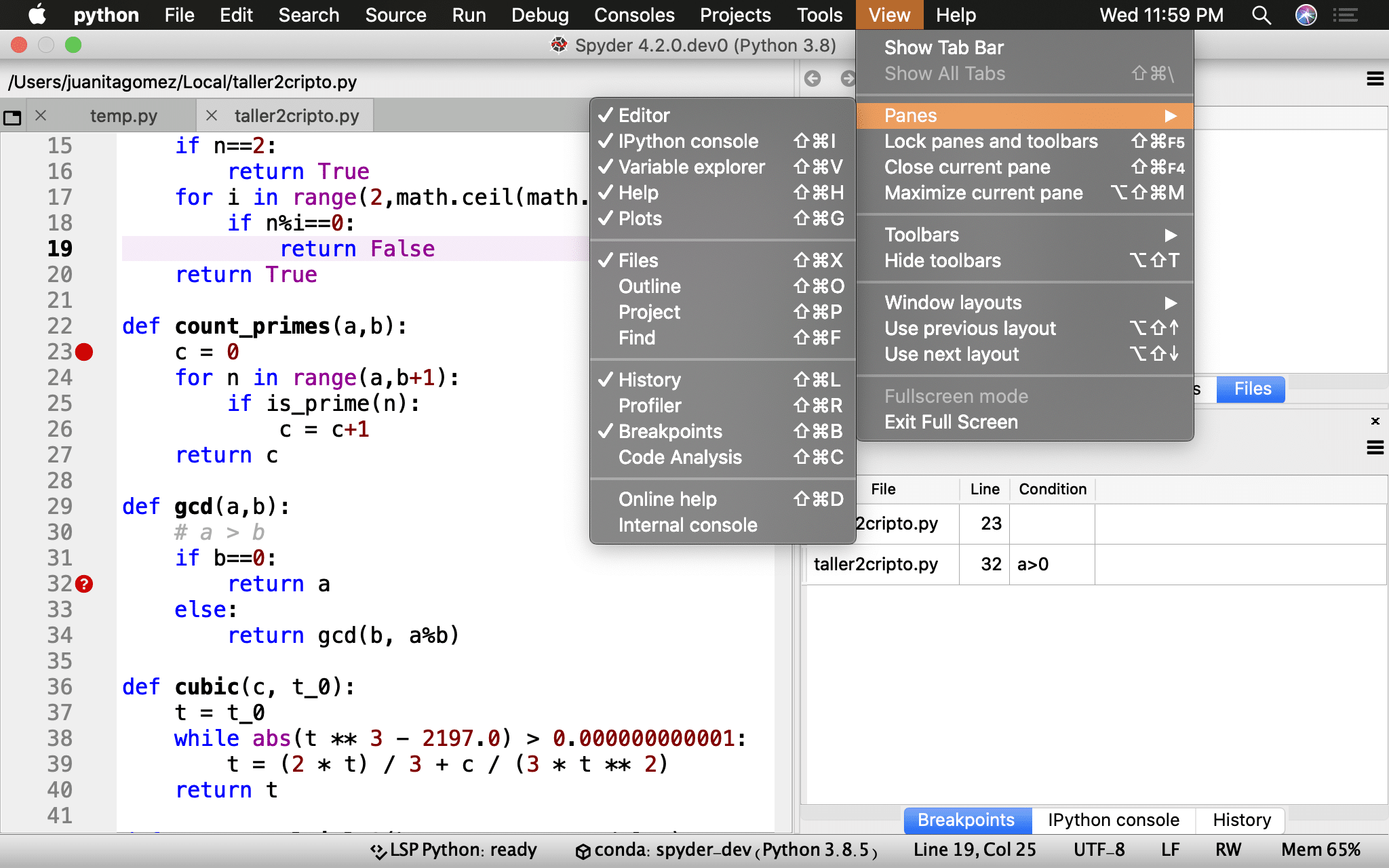The height and width of the screenshot is (868, 1389).
Task: Click the clock showing Wed 11:59 PM
Action: pos(1161,14)
